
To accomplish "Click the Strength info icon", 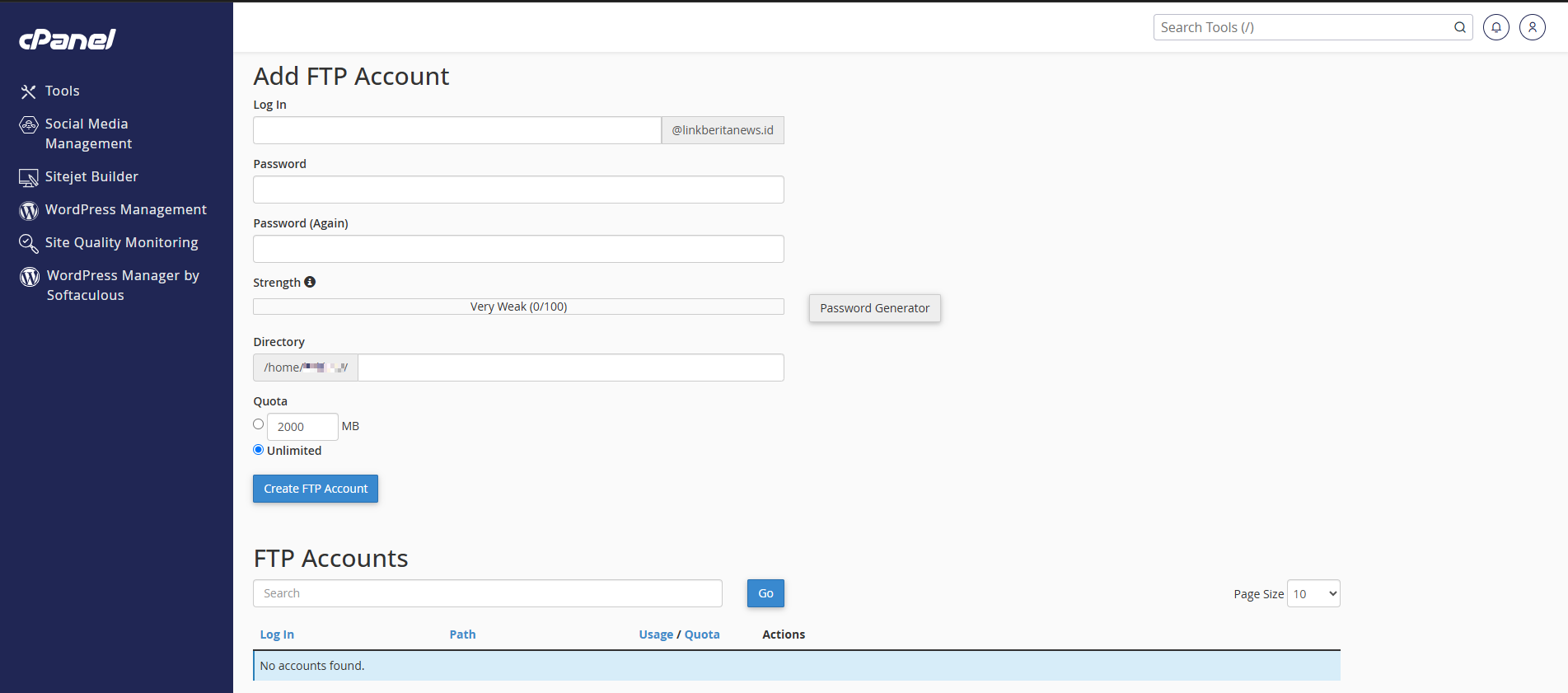I will point(310,282).
